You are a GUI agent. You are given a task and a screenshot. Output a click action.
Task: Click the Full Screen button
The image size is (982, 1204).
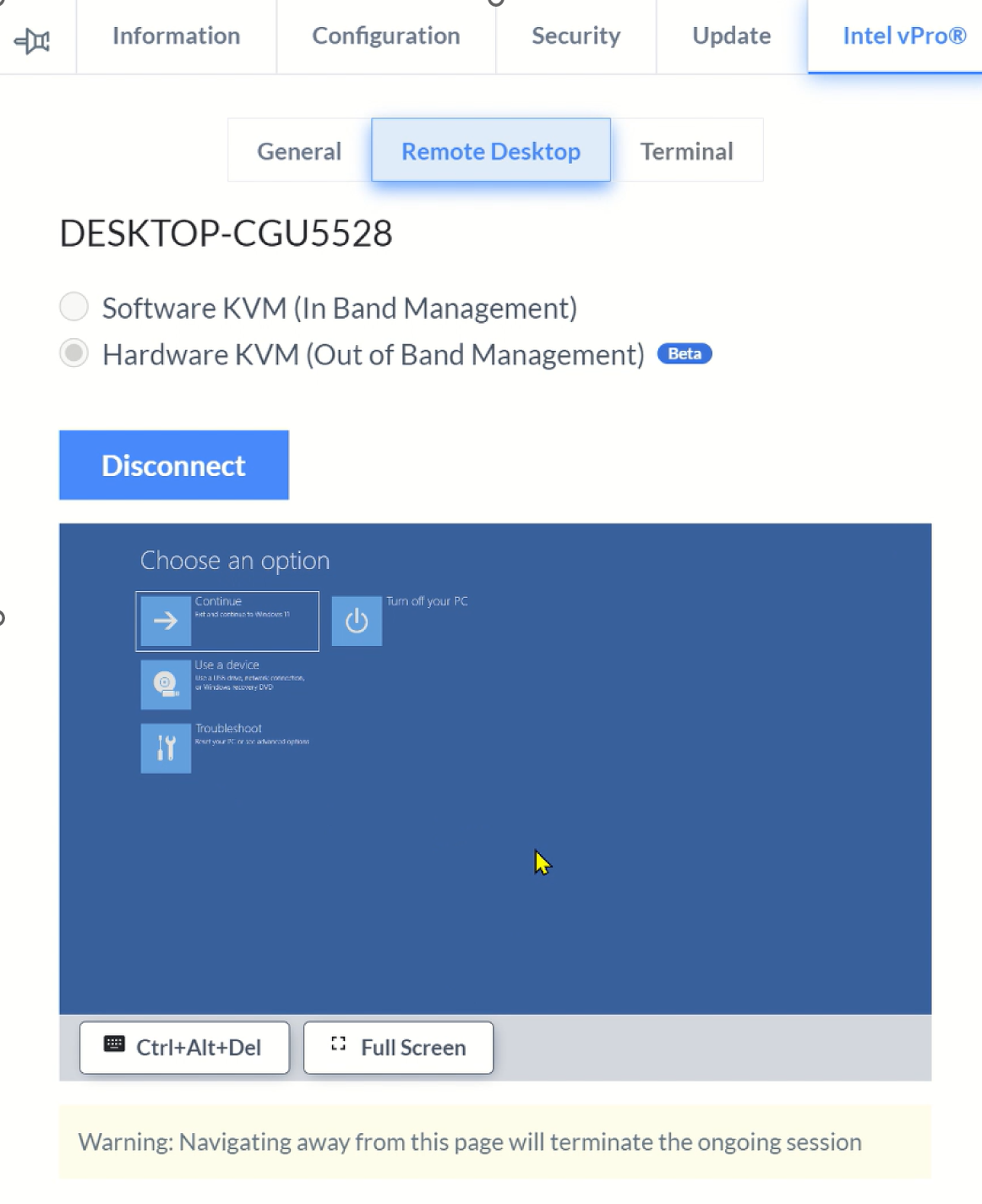[x=398, y=1048]
